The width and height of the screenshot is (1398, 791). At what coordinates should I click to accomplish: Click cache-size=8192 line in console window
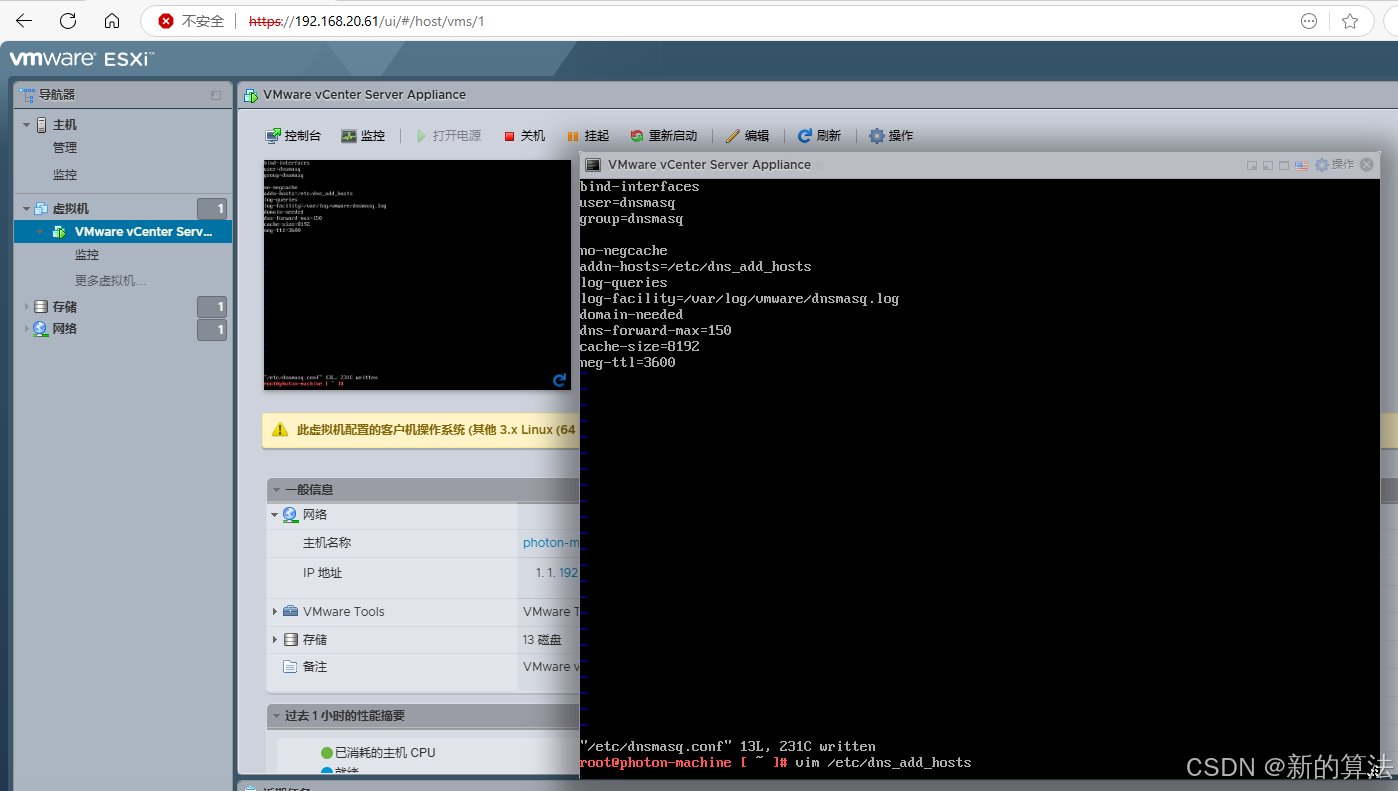tap(640, 347)
